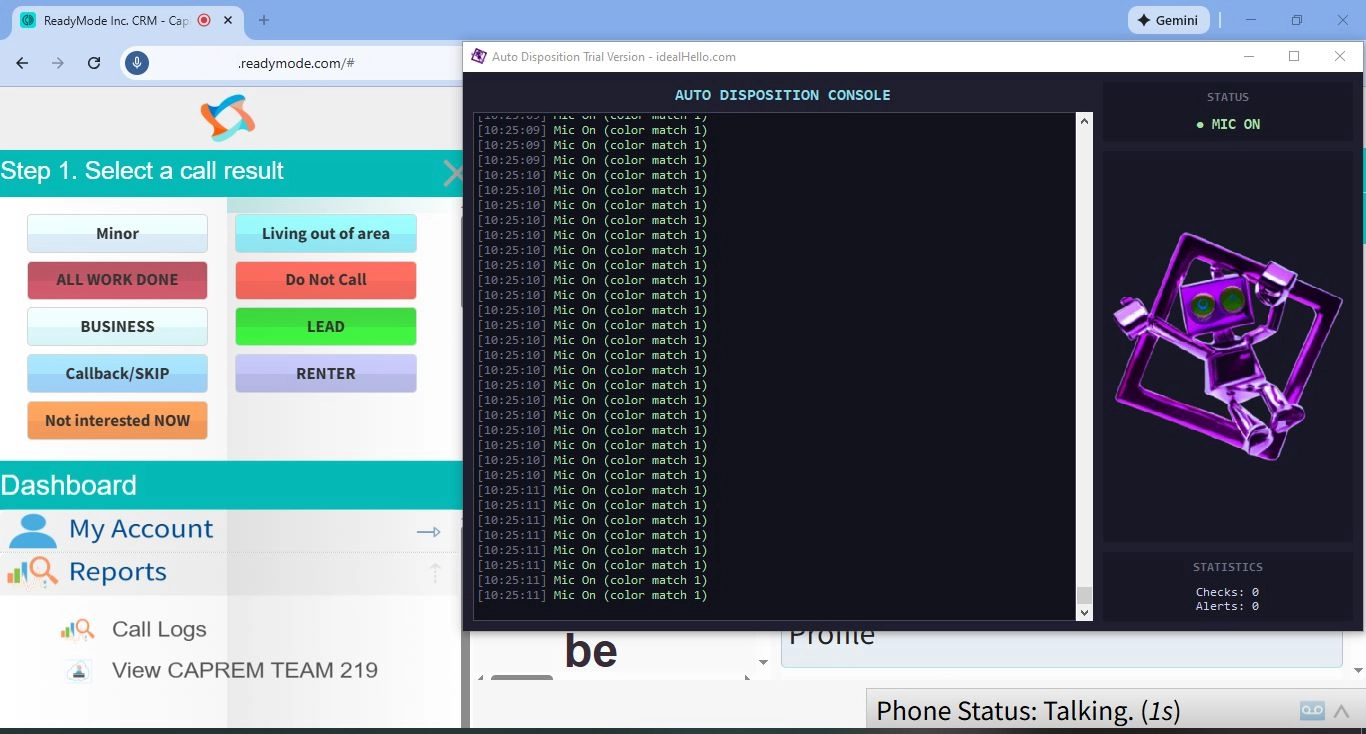Screen dimensions: 1366x734
Task: Open a new browser tab
Action: point(264,20)
